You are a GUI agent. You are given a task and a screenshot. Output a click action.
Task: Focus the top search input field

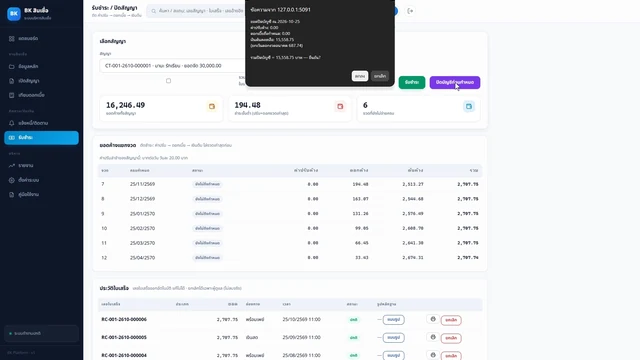click(x=196, y=11)
